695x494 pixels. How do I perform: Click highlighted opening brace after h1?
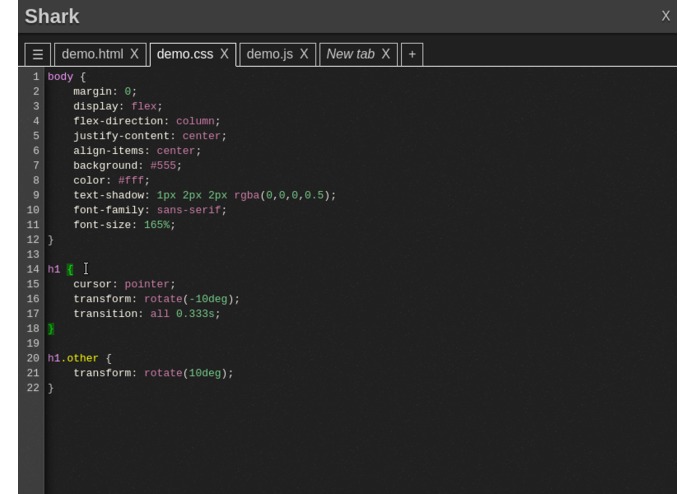click(70, 269)
